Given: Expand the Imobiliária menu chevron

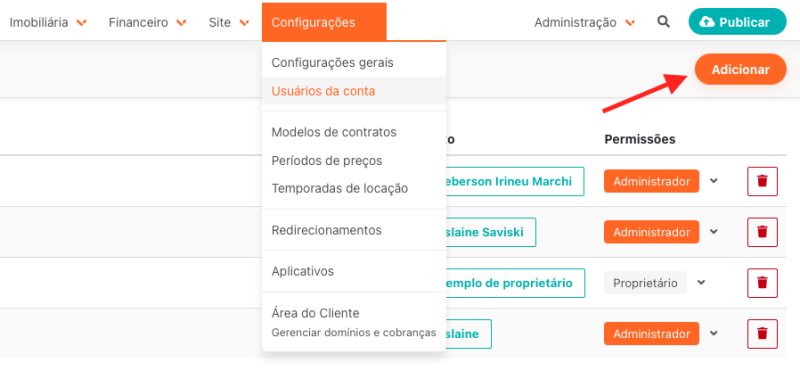Looking at the screenshot, I should (81, 22).
